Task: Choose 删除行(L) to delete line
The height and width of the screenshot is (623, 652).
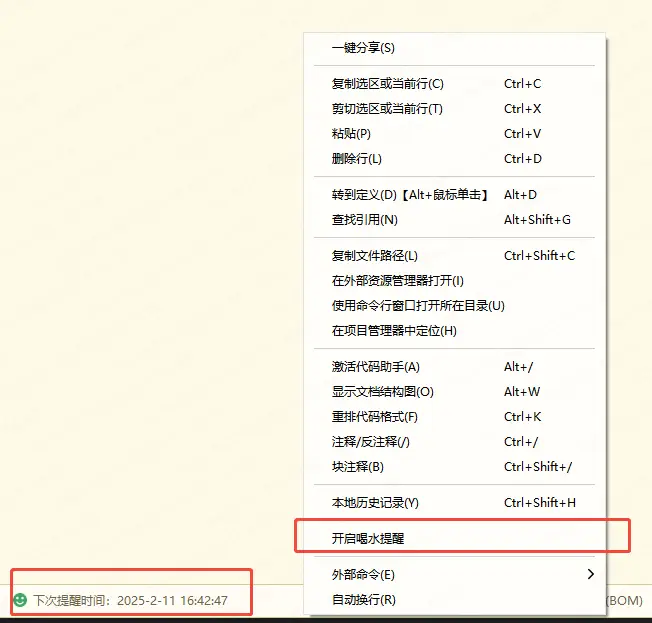Action: [x=357, y=159]
